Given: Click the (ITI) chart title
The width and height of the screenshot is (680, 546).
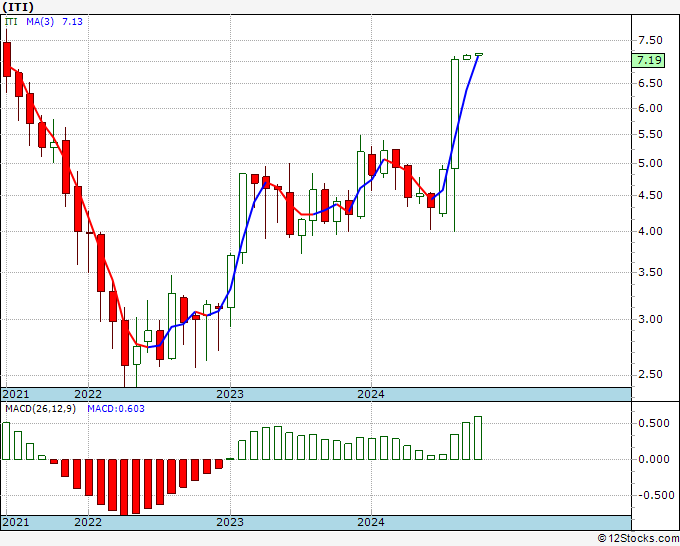Looking at the screenshot, I should click(x=18, y=7).
